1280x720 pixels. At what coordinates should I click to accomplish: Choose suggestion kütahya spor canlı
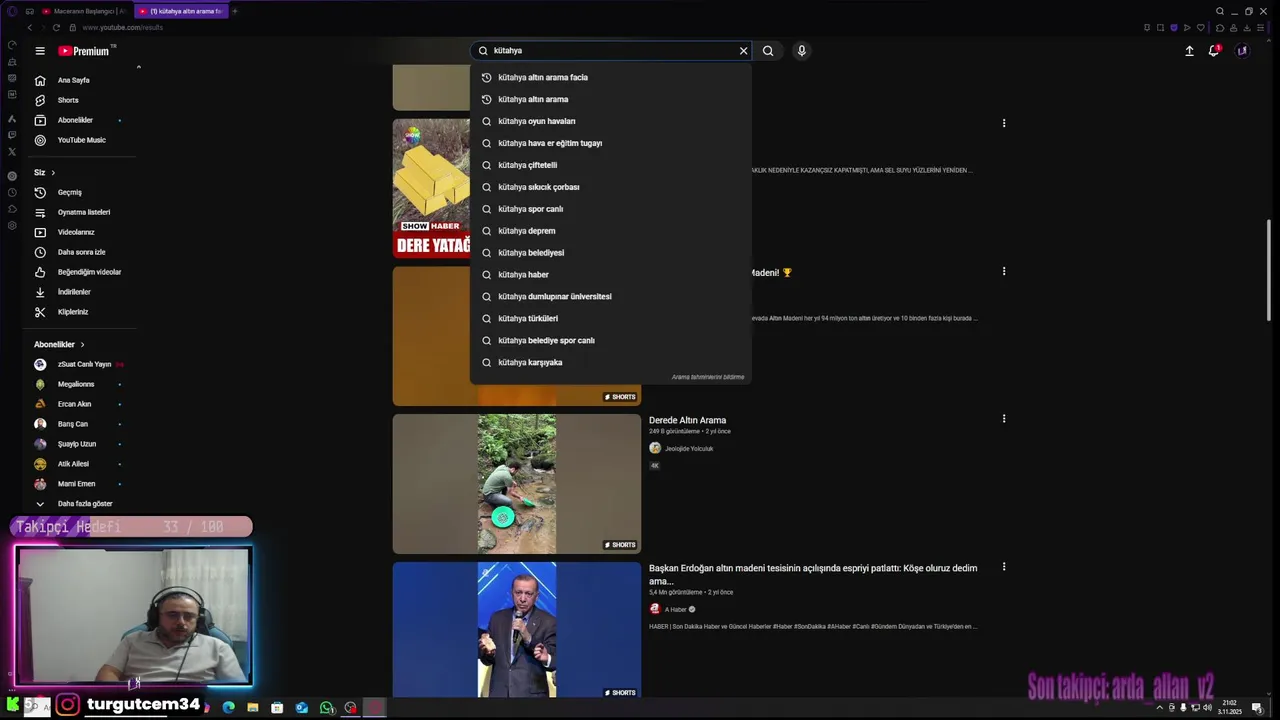click(610, 209)
